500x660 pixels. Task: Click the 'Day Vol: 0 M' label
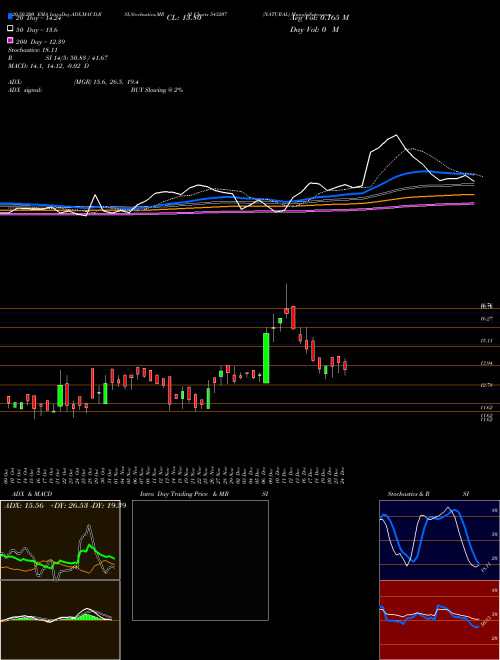(x=314, y=29)
